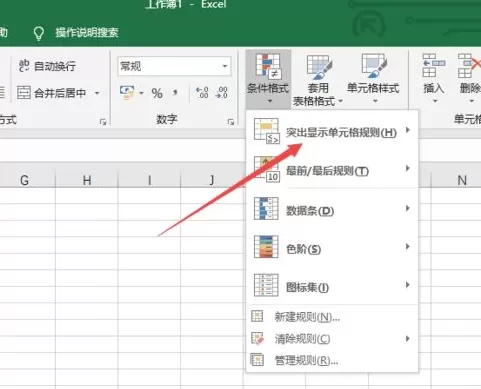Image resolution: width=481 pixels, height=389 pixels.
Task: Expand arrow beside 最前/最后规则
Action: (x=407, y=168)
